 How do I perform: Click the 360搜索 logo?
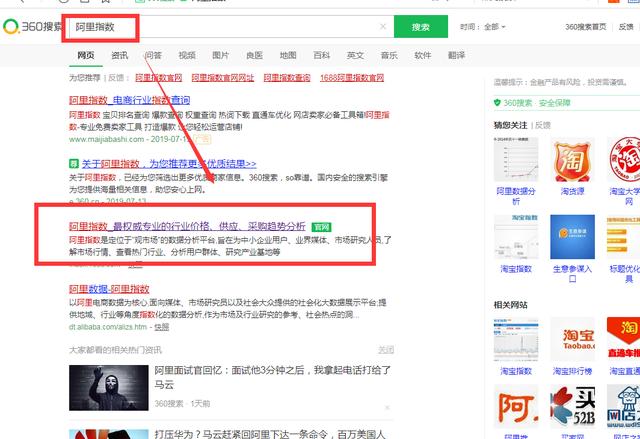(x=32, y=27)
